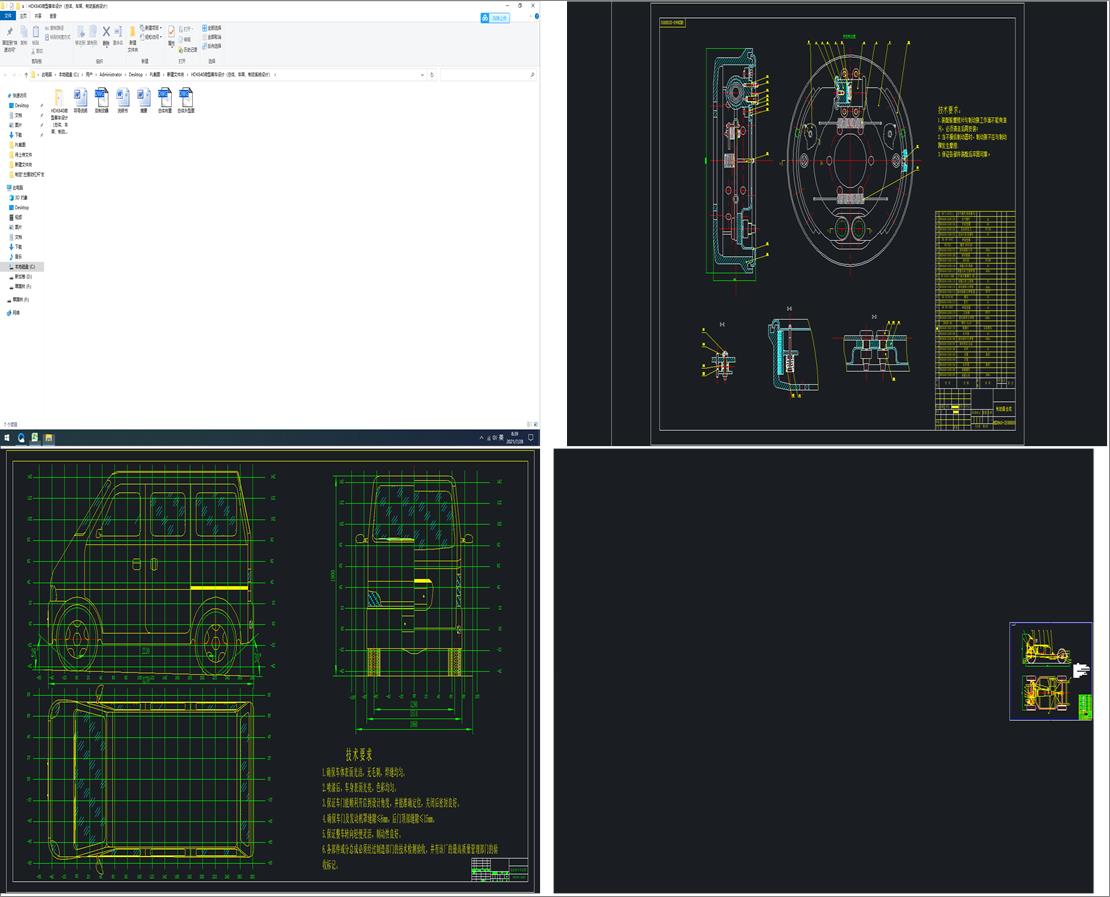Click the File Explorer icon on the taskbar
Image resolution: width=1110 pixels, height=897 pixels.
point(49,438)
